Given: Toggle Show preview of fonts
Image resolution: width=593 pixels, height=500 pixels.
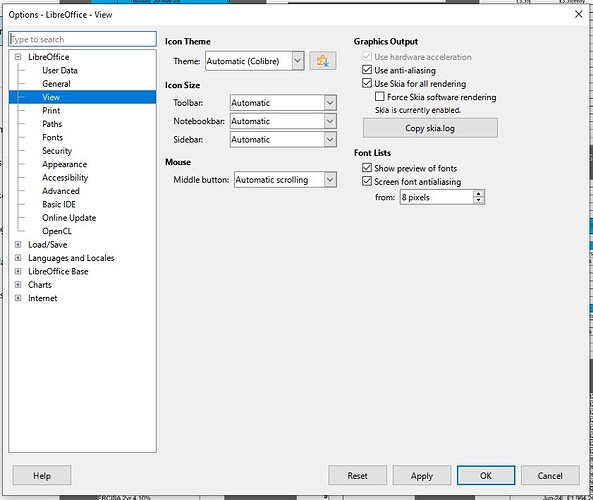Looking at the screenshot, I should coord(366,168).
